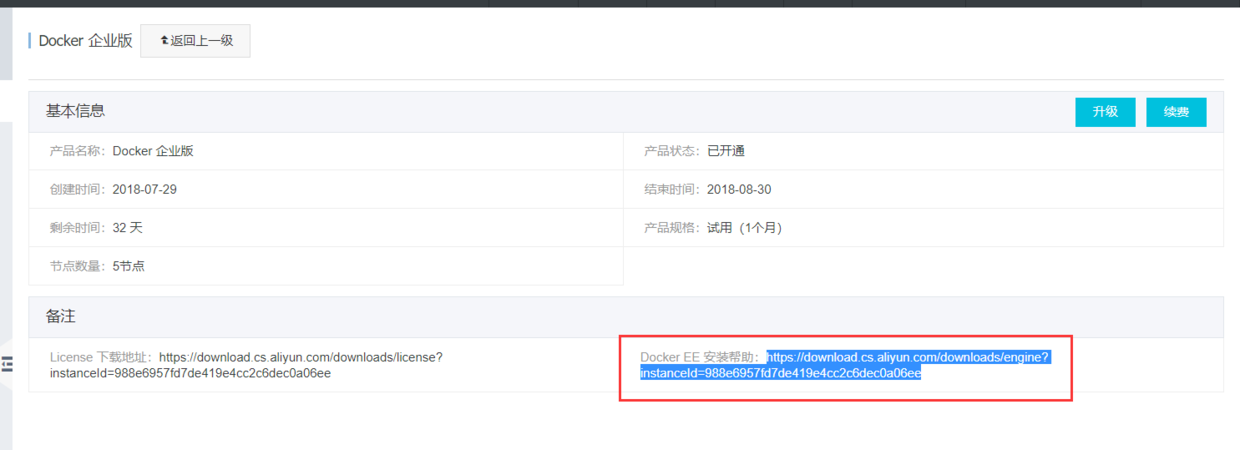The image size is (1240, 450).
Task: Click the License 下载地址 label
Action: point(102,357)
